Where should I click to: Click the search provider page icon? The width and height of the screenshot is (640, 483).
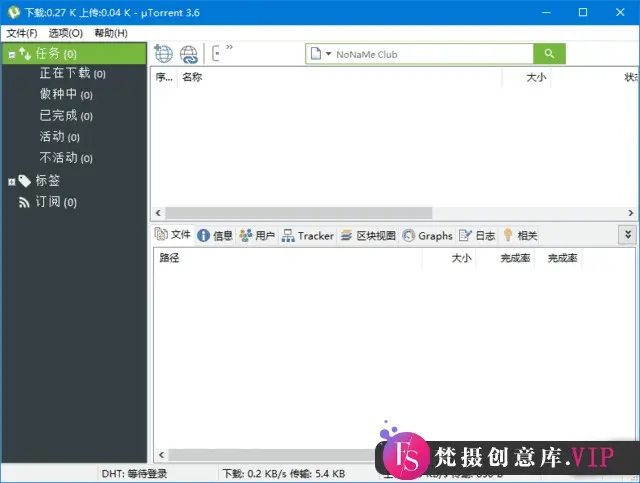tap(316, 53)
